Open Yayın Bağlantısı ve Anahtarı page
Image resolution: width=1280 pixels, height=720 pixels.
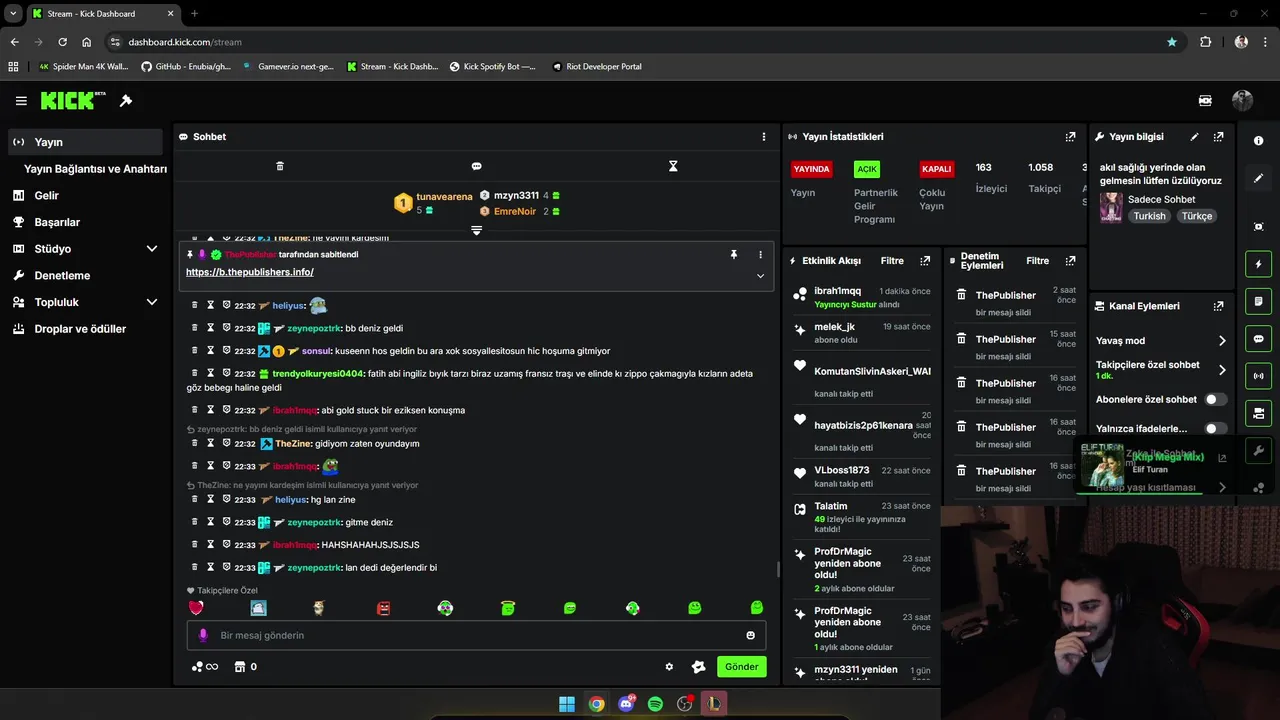pos(95,169)
